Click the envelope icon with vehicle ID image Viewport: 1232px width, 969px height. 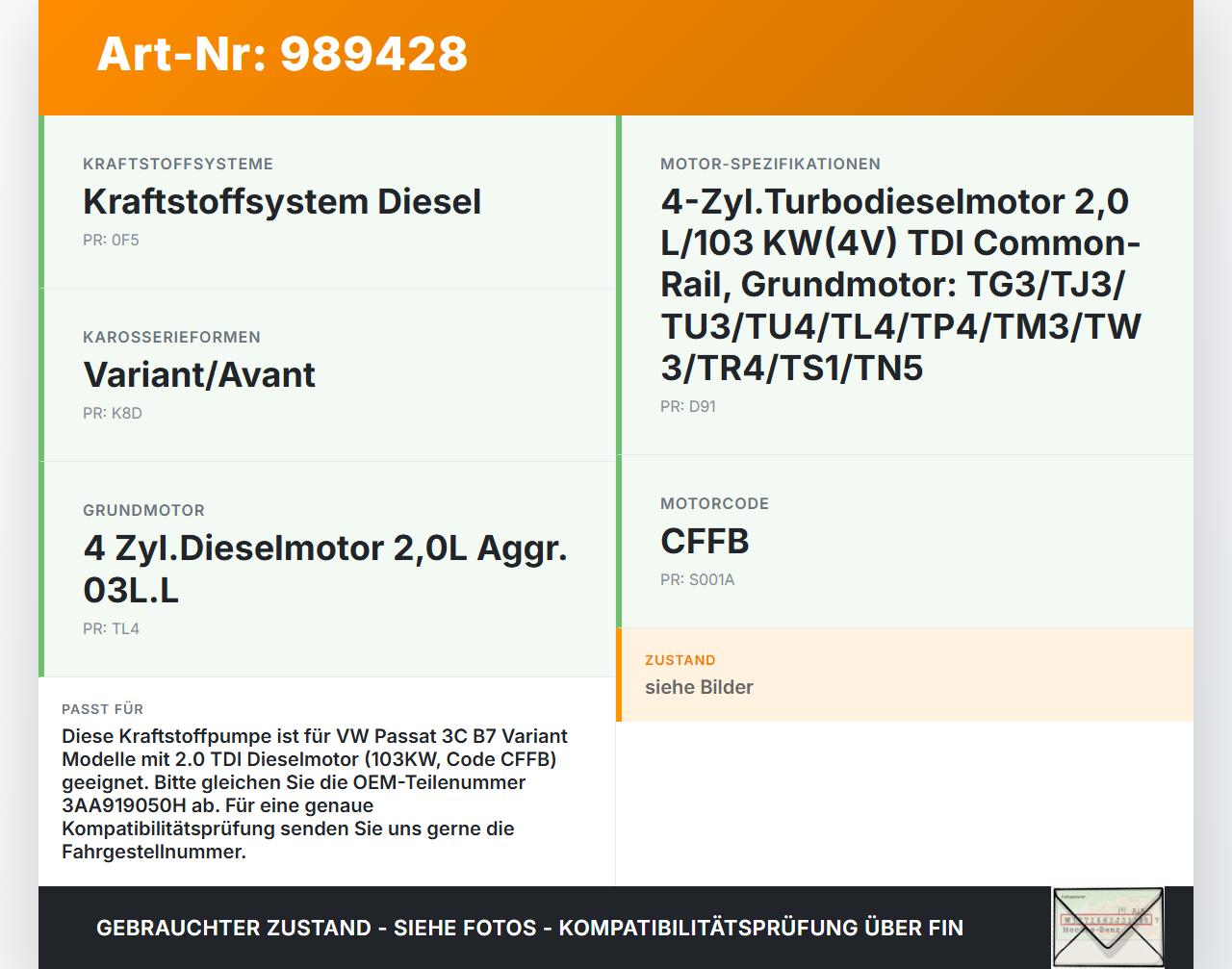pos(1108,928)
